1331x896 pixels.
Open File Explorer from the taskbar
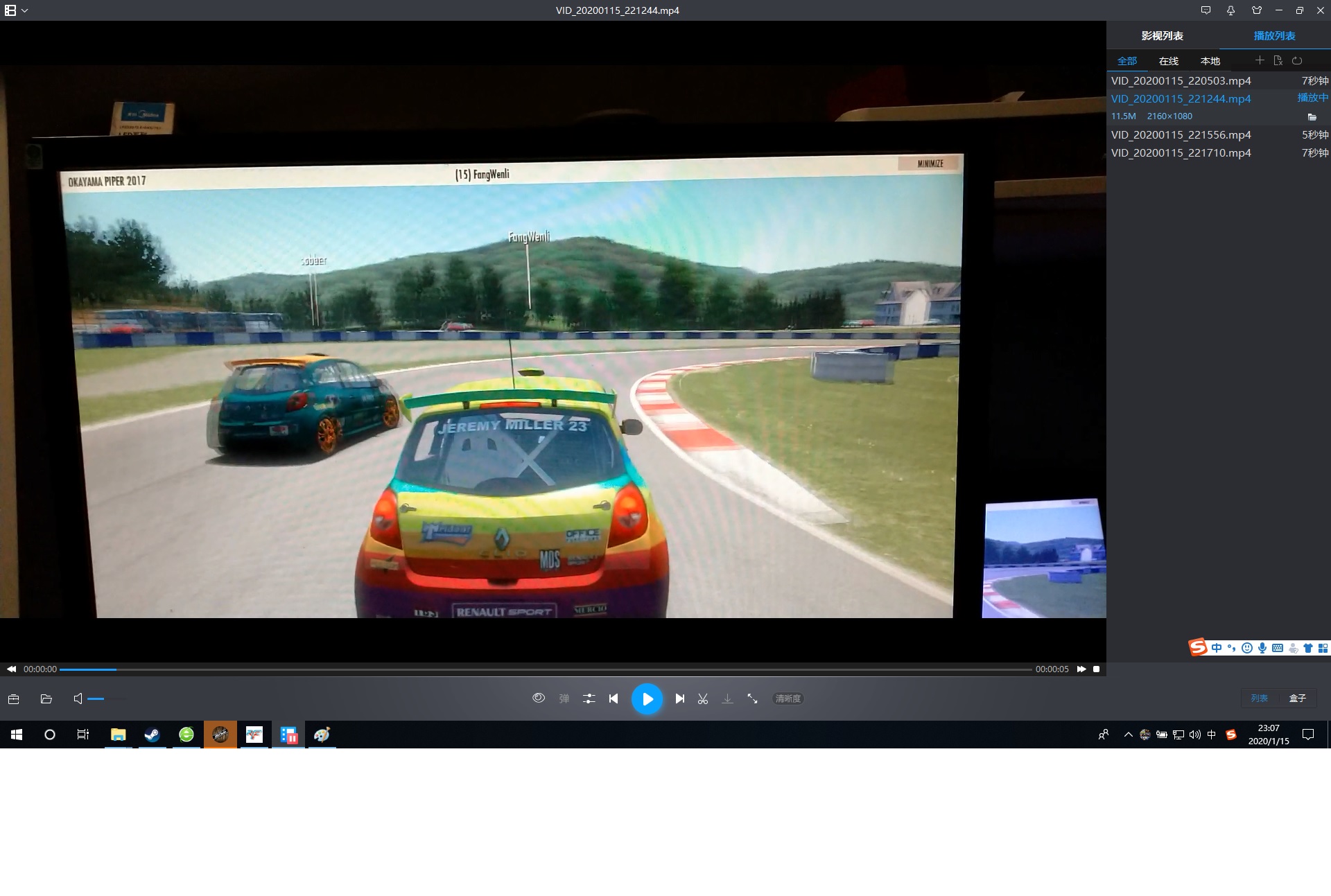click(x=118, y=735)
